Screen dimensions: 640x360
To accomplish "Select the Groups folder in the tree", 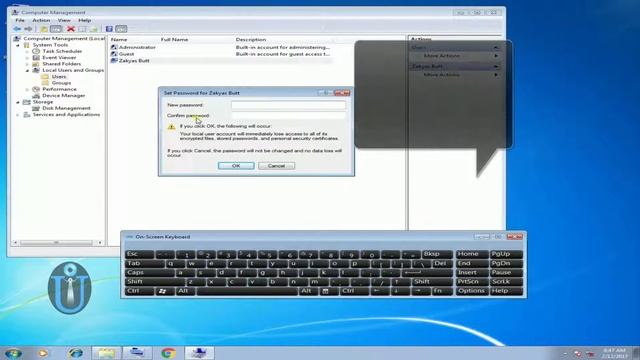I will pyautogui.click(x=61, y=83).
